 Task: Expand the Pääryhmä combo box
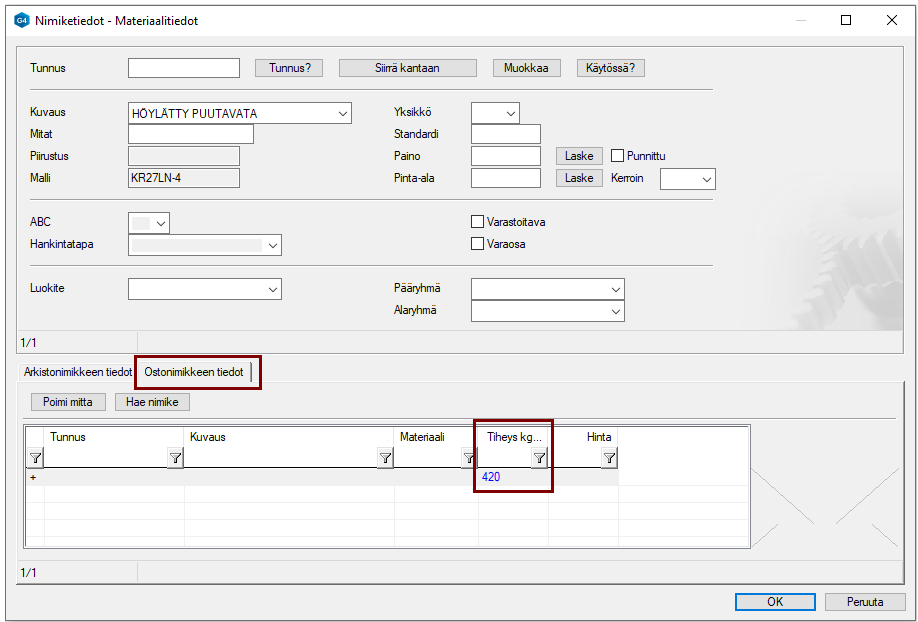[x=615, y=289]
